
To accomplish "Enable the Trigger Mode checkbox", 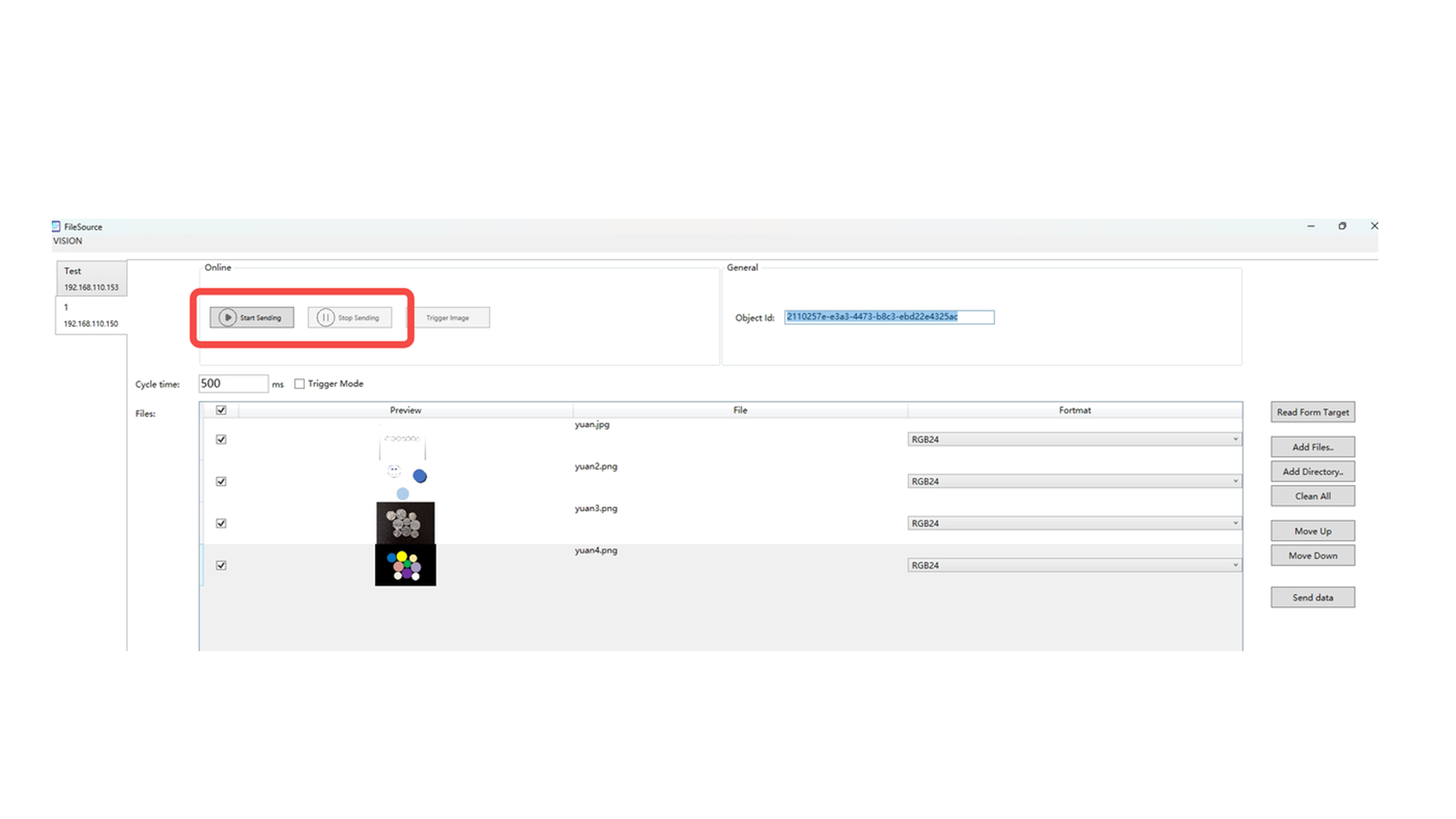I will pos(300,384).
